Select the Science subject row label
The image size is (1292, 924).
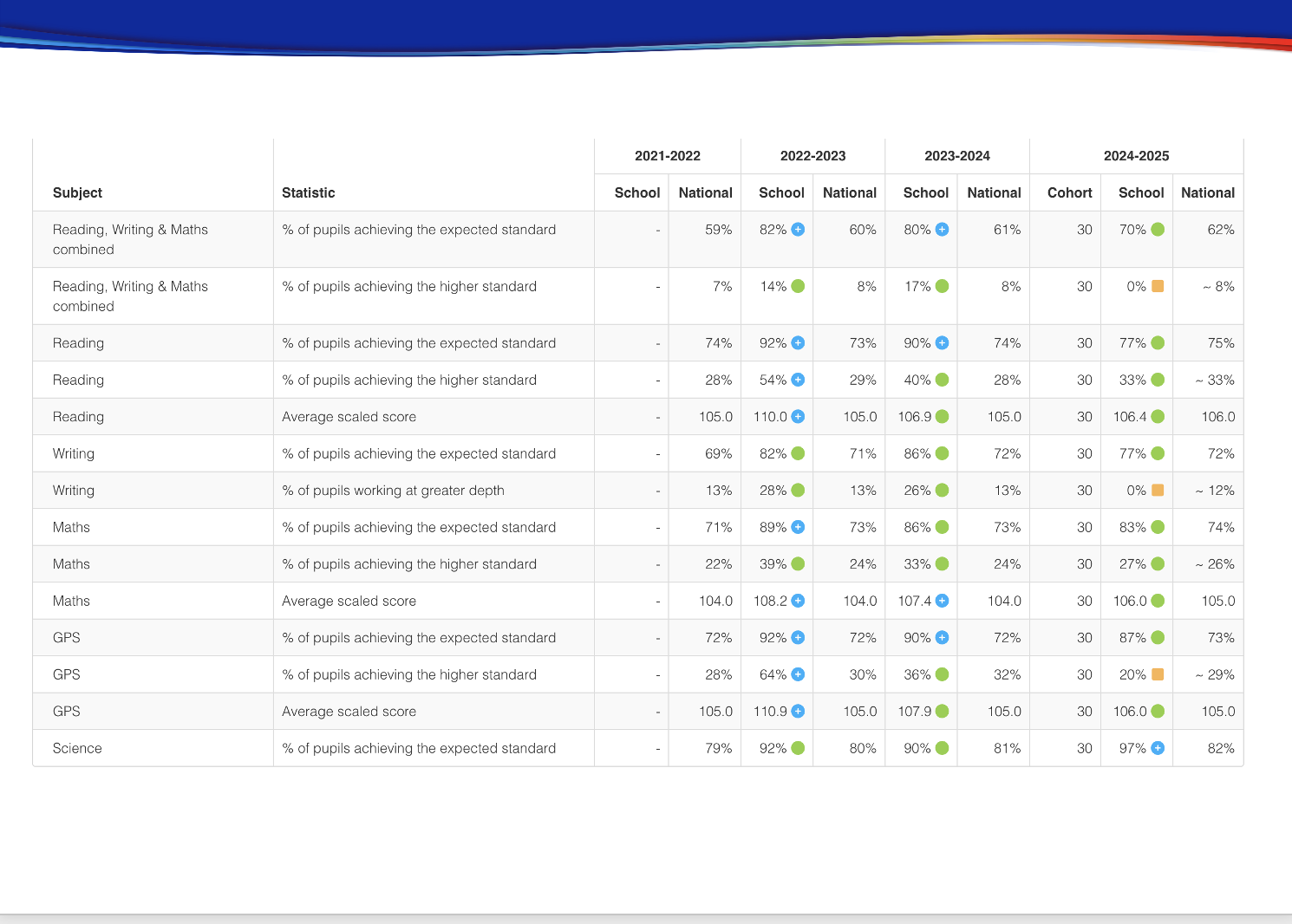pyautogui.click(x=77, y=748)
